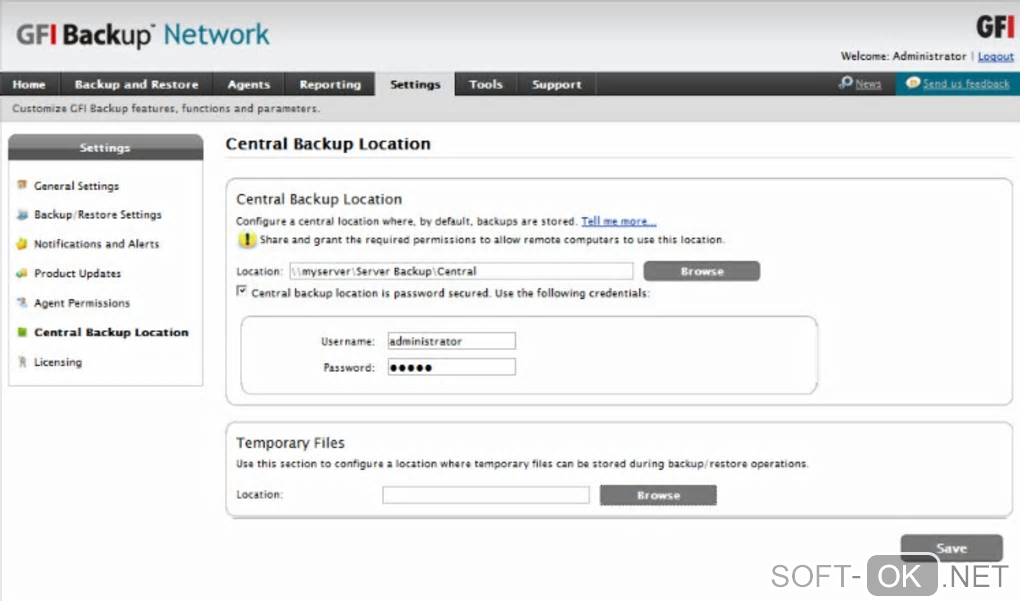Click the Product Updates sidebar icon
This screenshot has width=1020, height=601.
[22, 273]
